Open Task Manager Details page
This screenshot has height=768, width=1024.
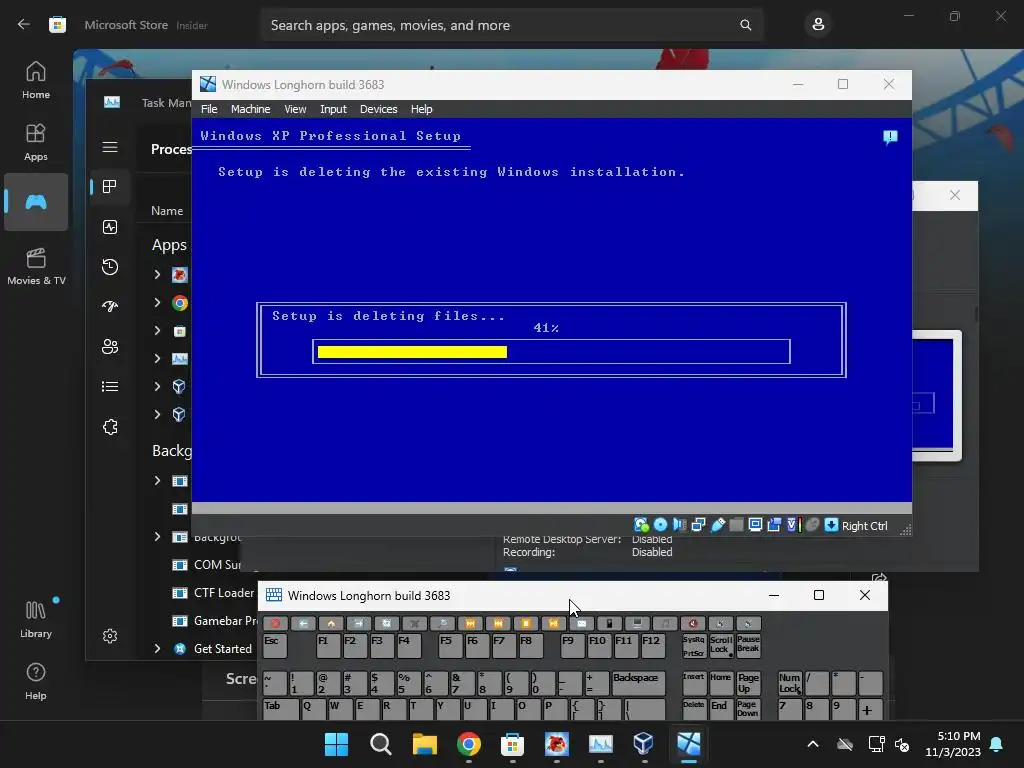pos(110,387)
